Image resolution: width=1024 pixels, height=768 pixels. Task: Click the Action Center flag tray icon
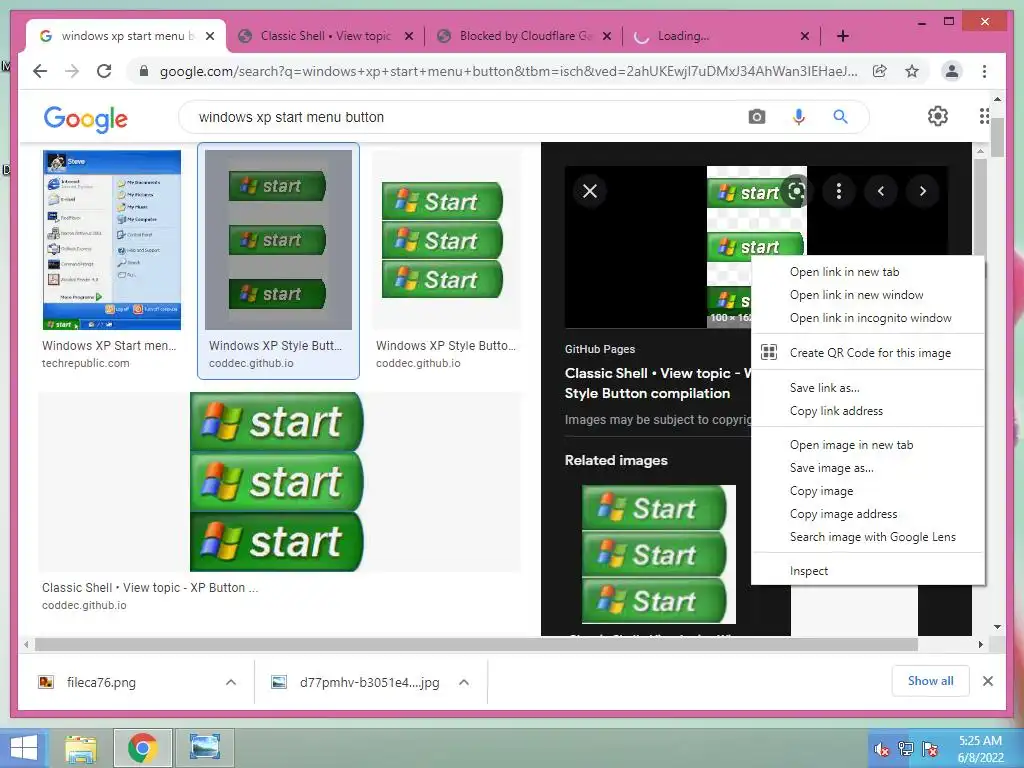[930, 749]
